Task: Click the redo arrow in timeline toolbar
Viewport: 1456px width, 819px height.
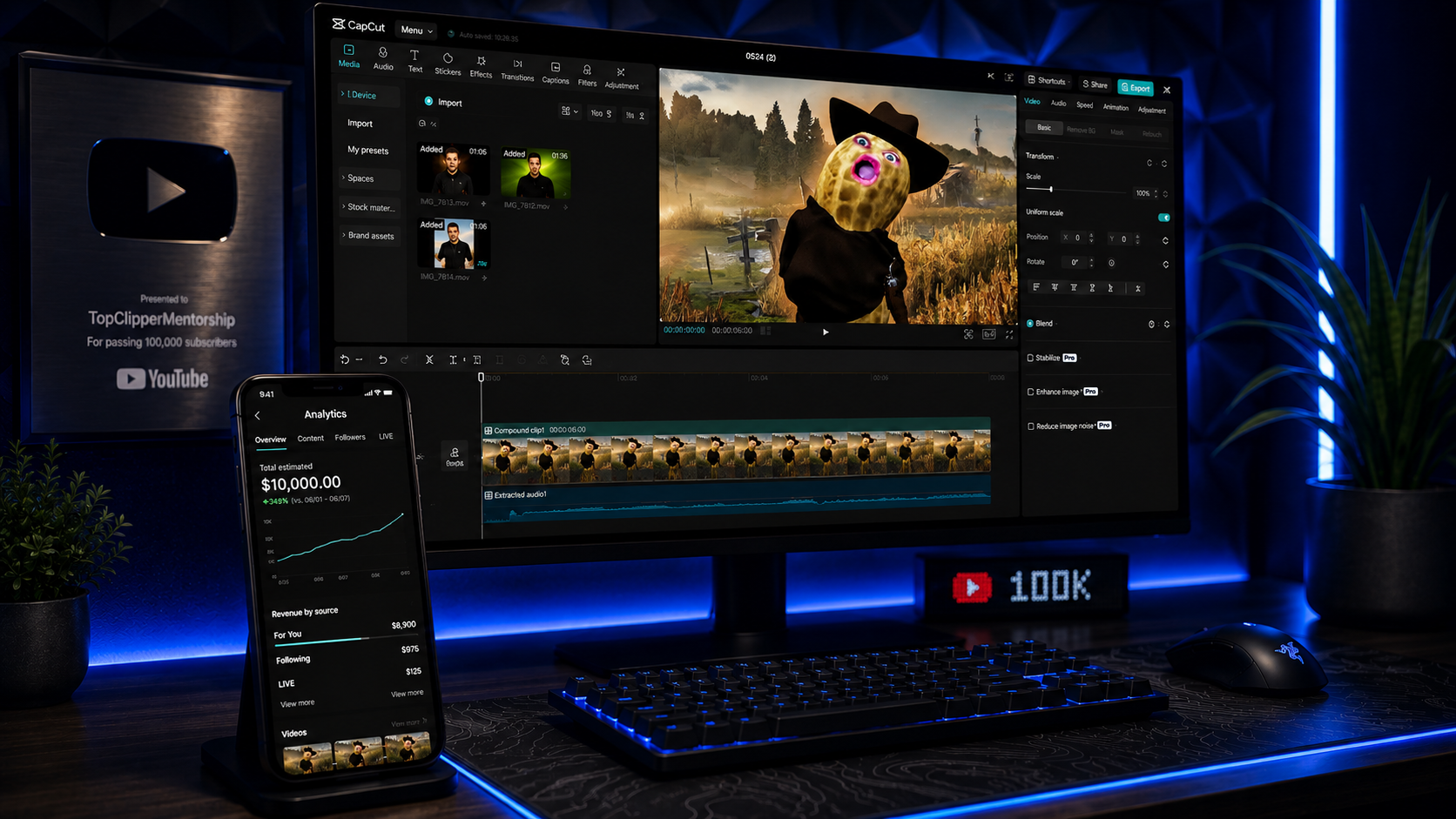Action: coord(404,359)
